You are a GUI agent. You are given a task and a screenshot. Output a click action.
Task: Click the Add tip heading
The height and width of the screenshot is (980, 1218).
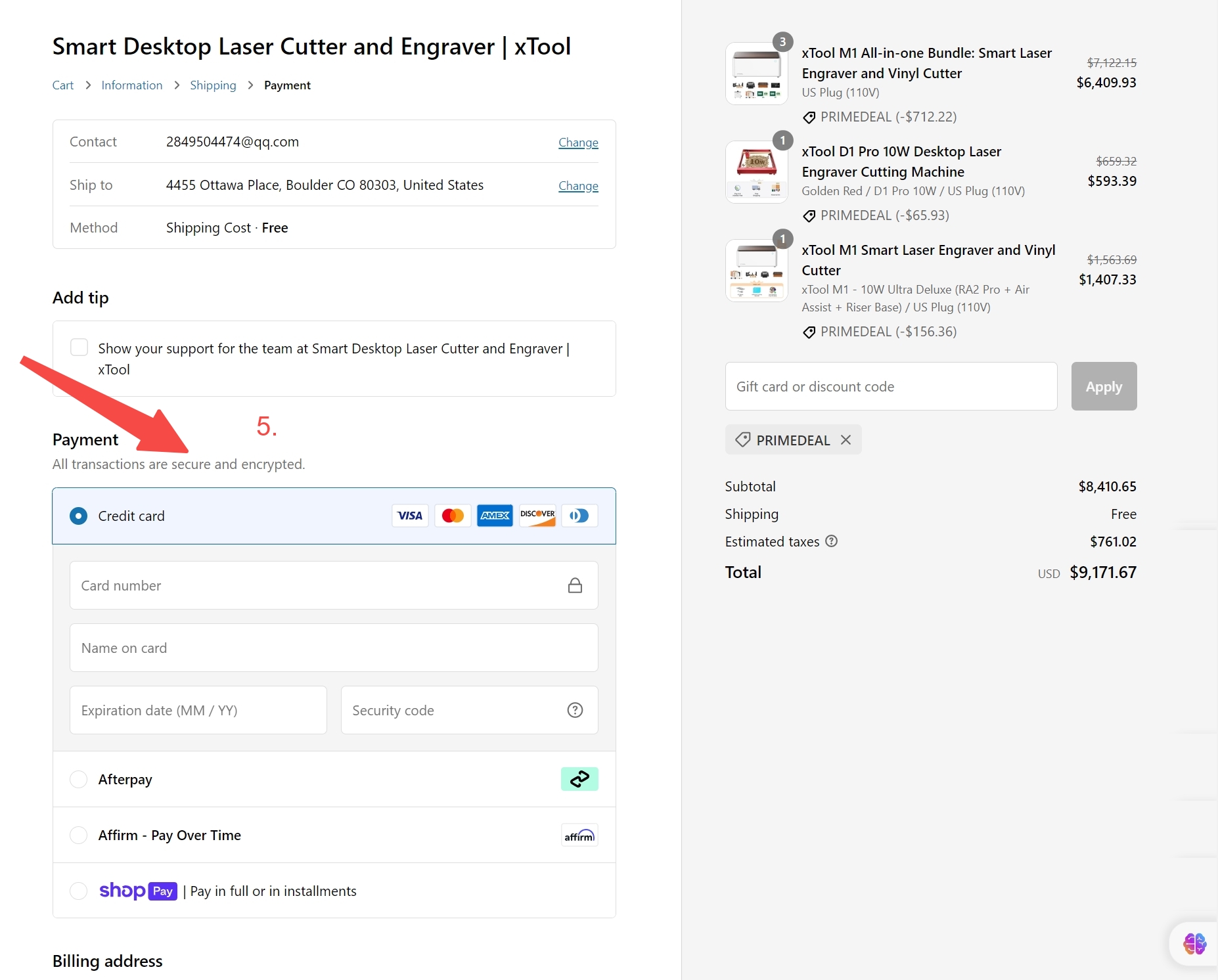pos(80,298)
